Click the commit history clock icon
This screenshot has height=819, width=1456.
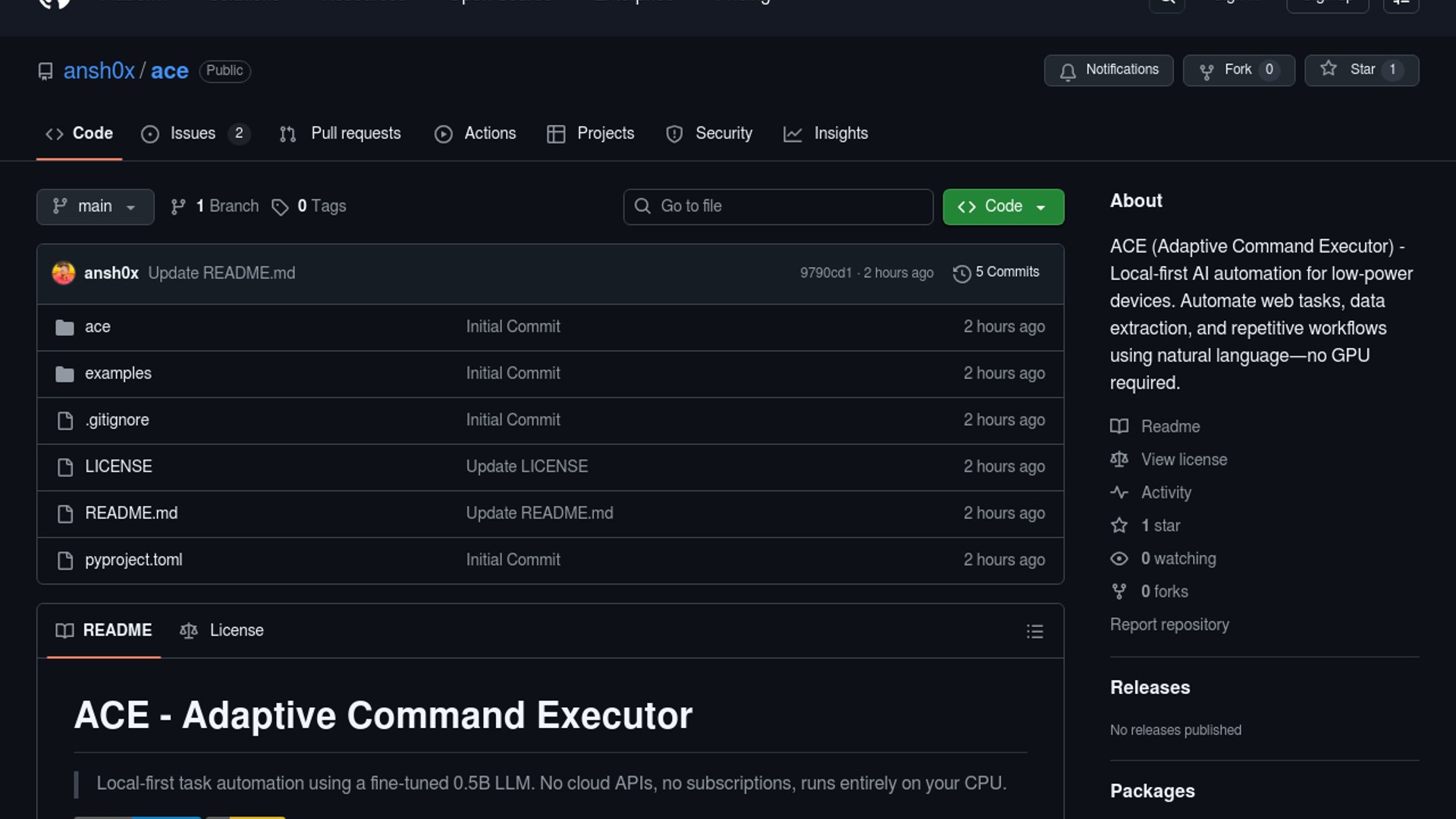tap(962, 273)
